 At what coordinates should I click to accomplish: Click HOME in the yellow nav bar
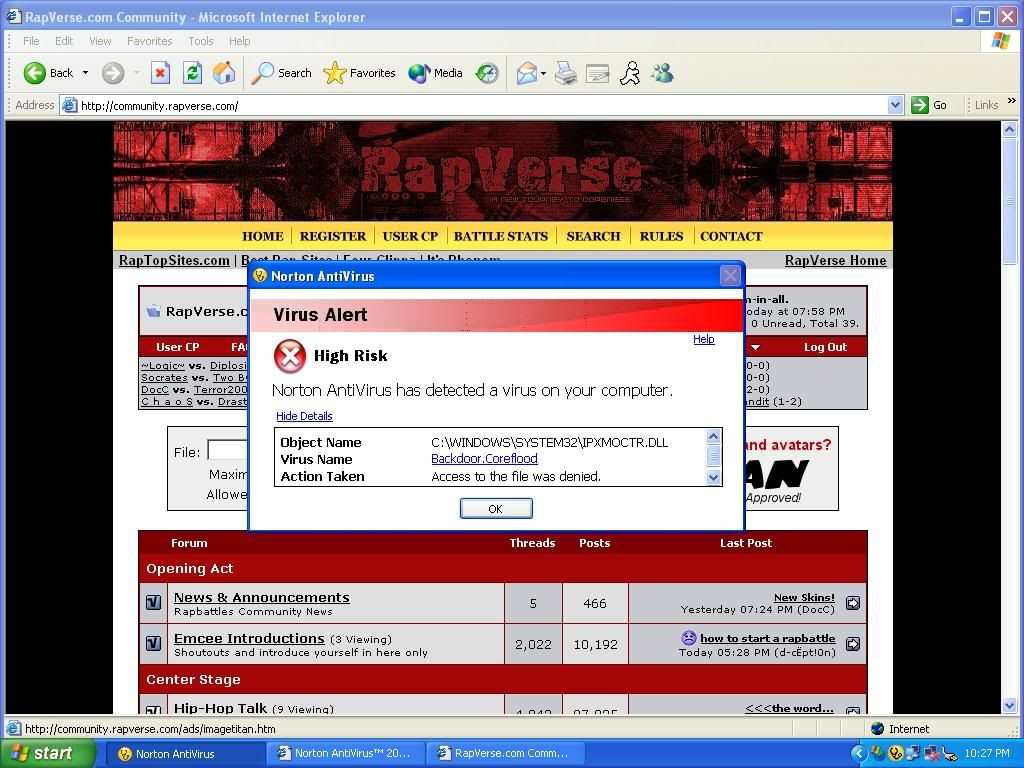263,236
